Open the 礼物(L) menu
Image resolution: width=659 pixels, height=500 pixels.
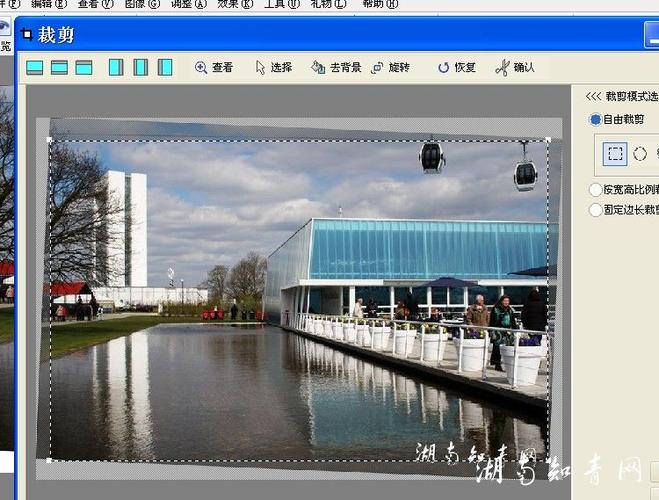329,5
